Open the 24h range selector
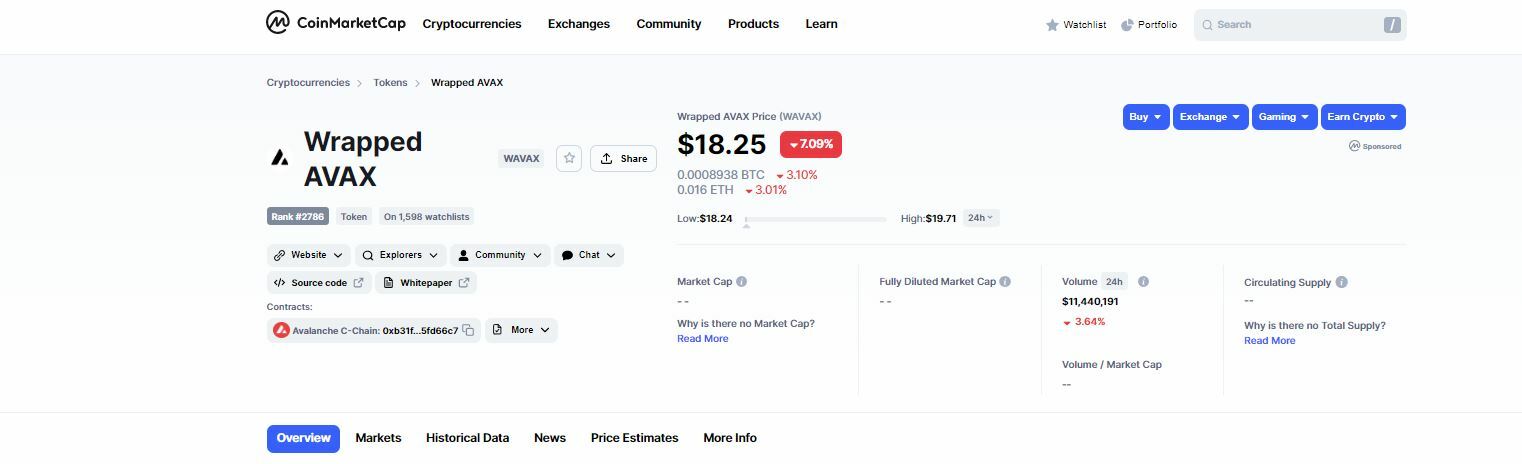This screenshot has width=1522, height=464. click(x=981, y=218)
